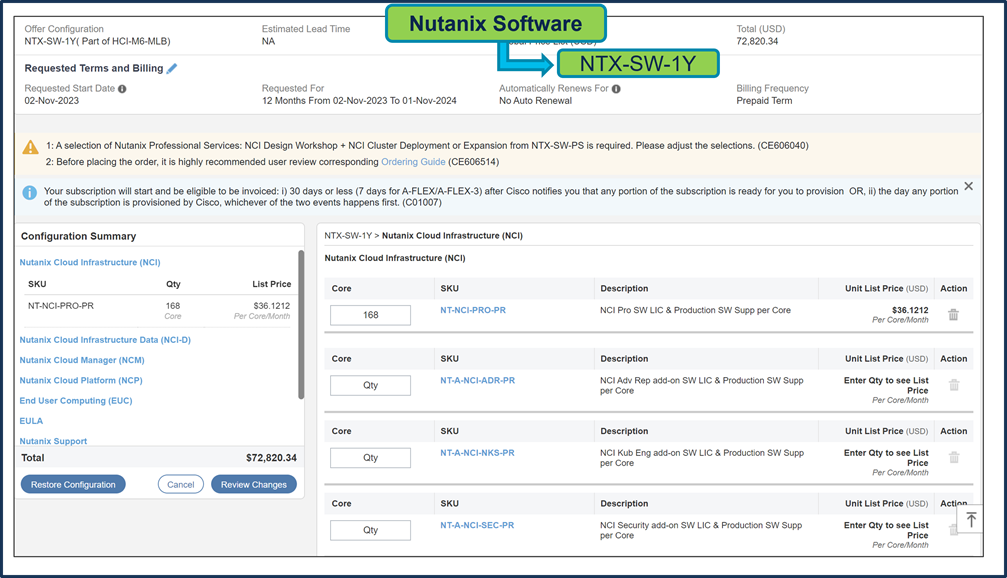Select the Total $72,820.34 value
Screen dimensions: 1007x578
pos(271,458)
